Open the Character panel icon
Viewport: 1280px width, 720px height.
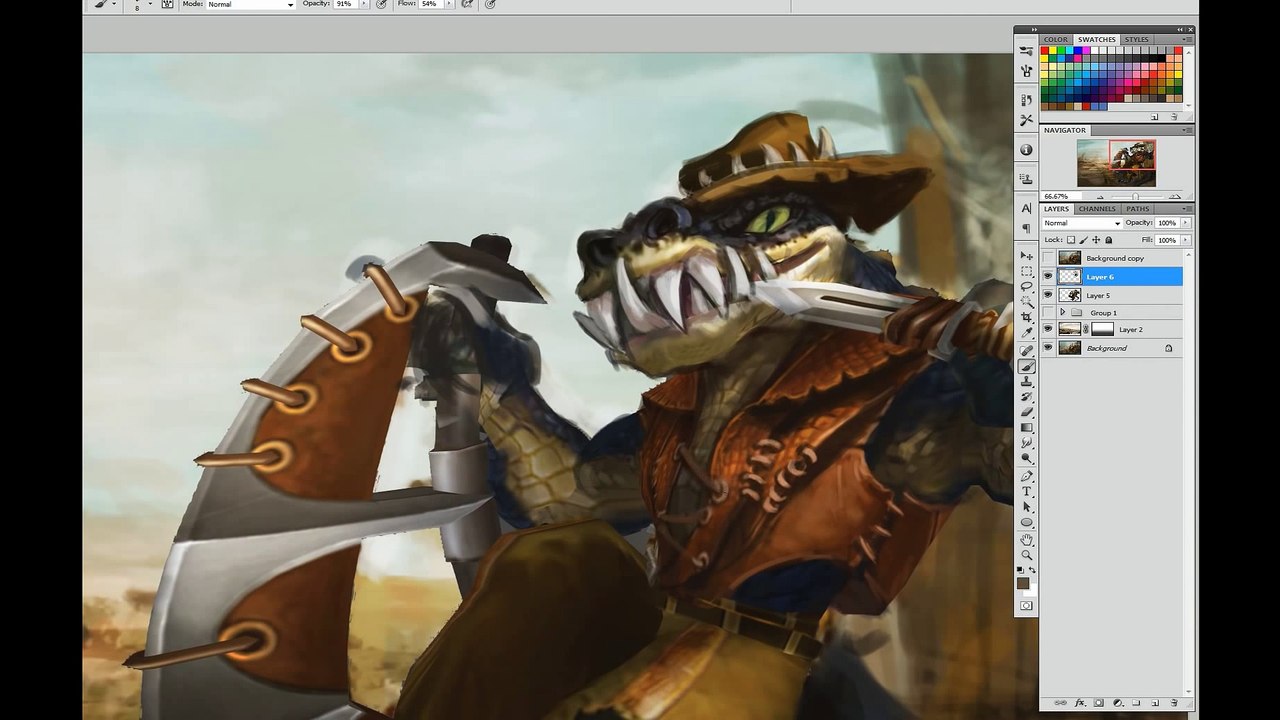[x=1026, y=208]
